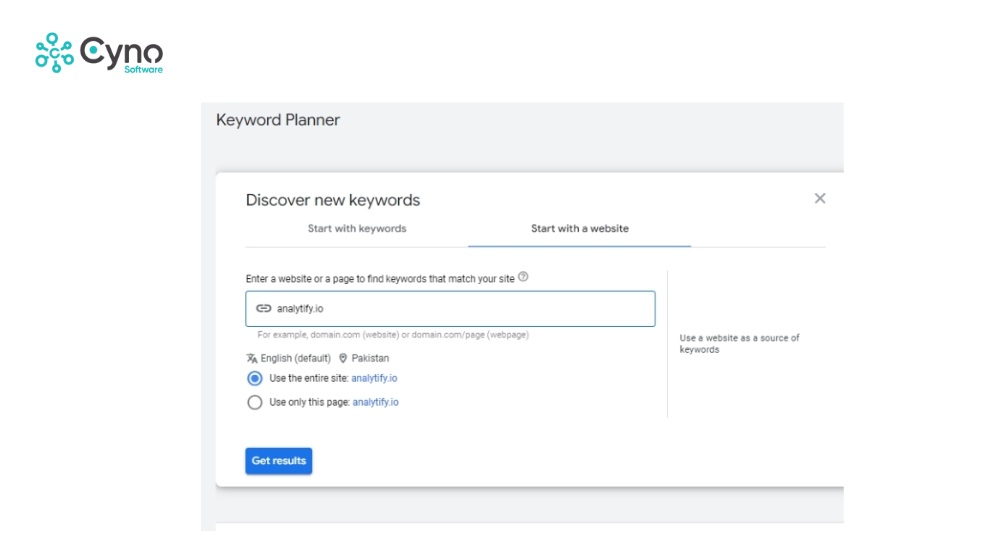Select the 'Use the entire site' radio button
1000x550 pixels.
[255, 379]
